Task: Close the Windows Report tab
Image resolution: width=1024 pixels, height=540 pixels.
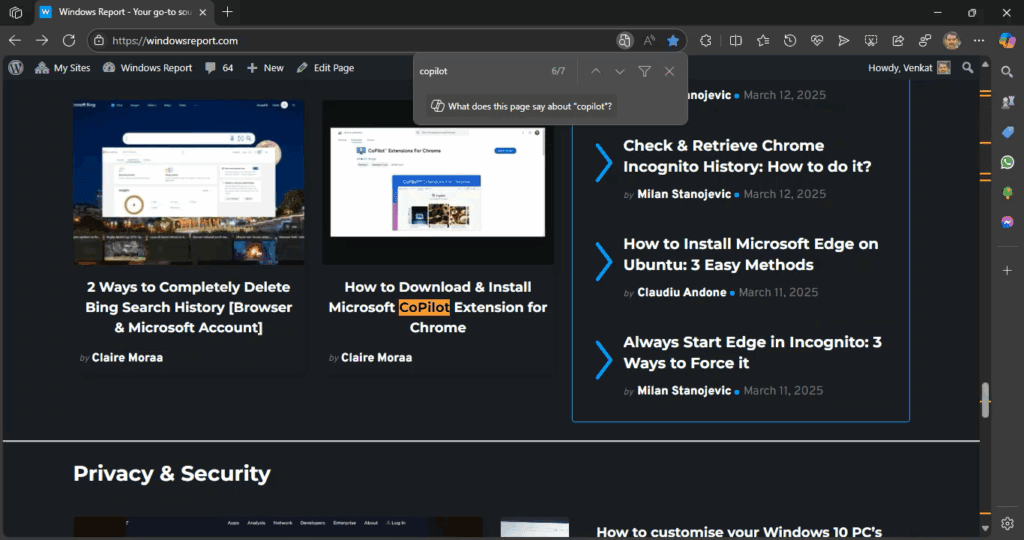Action: [202, 12]
